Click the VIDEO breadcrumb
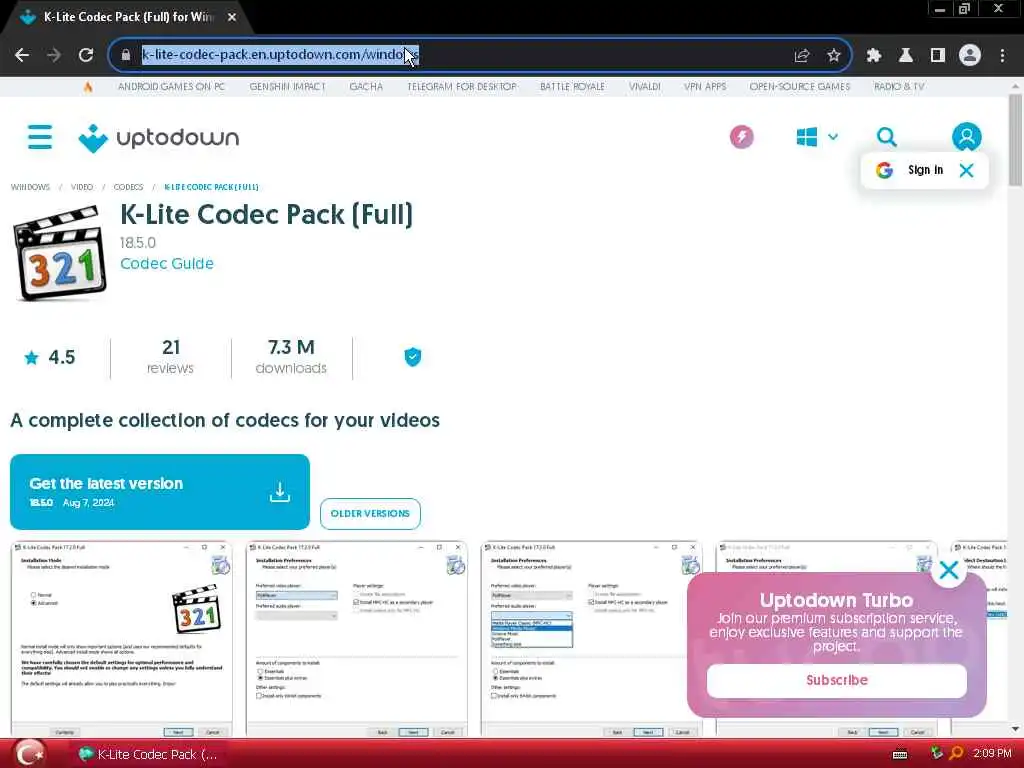The image size is (1024, 768). [82, 187]
